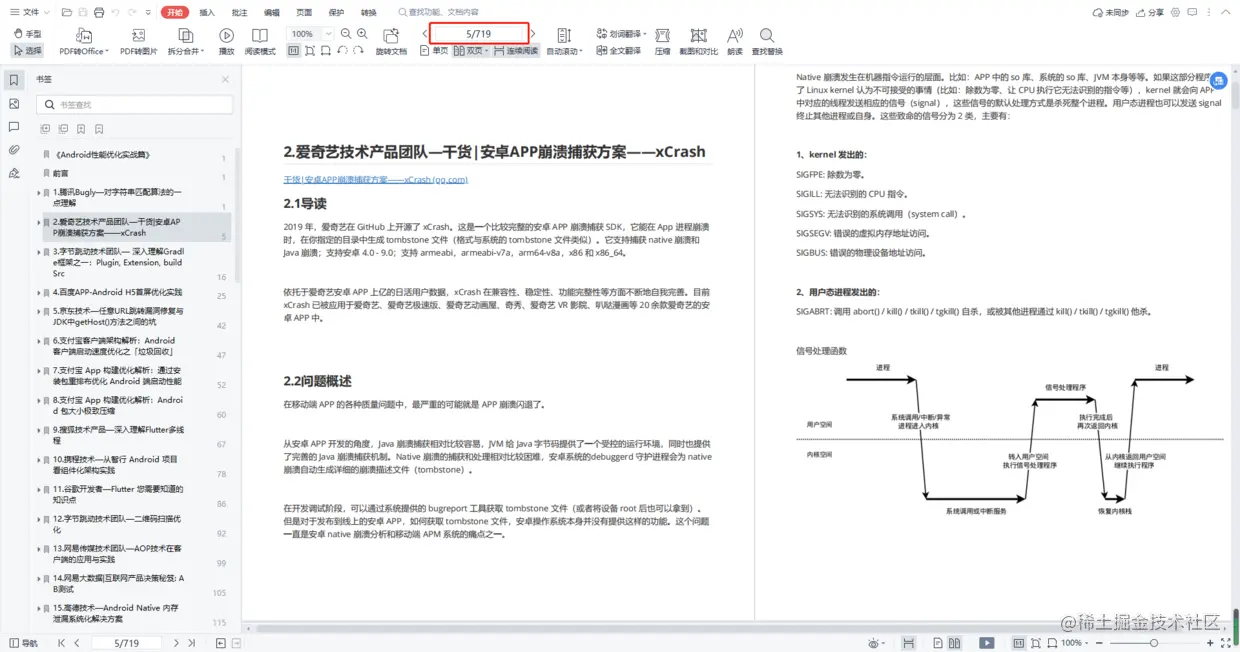1240x652 pixels.
Task: Click the add bookmark icon
Action: (81, 129)
